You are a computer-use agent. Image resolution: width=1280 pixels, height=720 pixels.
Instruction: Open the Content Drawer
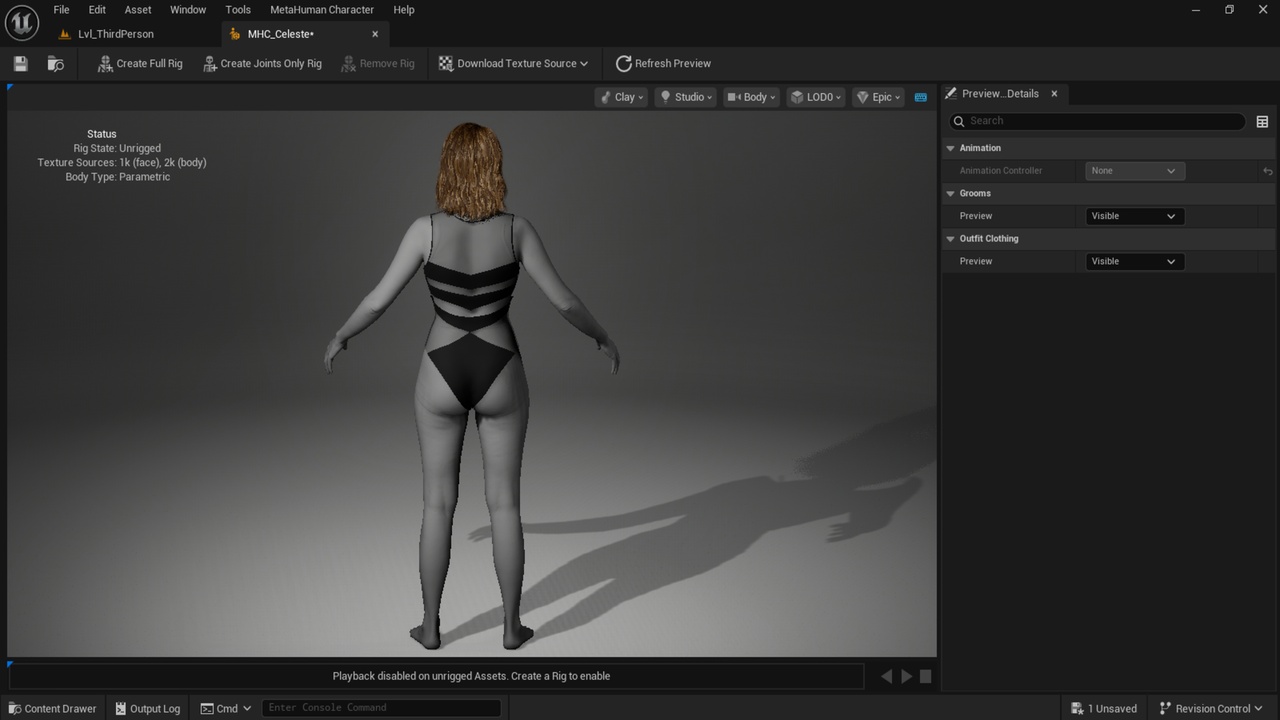click(x=51, y=708)
